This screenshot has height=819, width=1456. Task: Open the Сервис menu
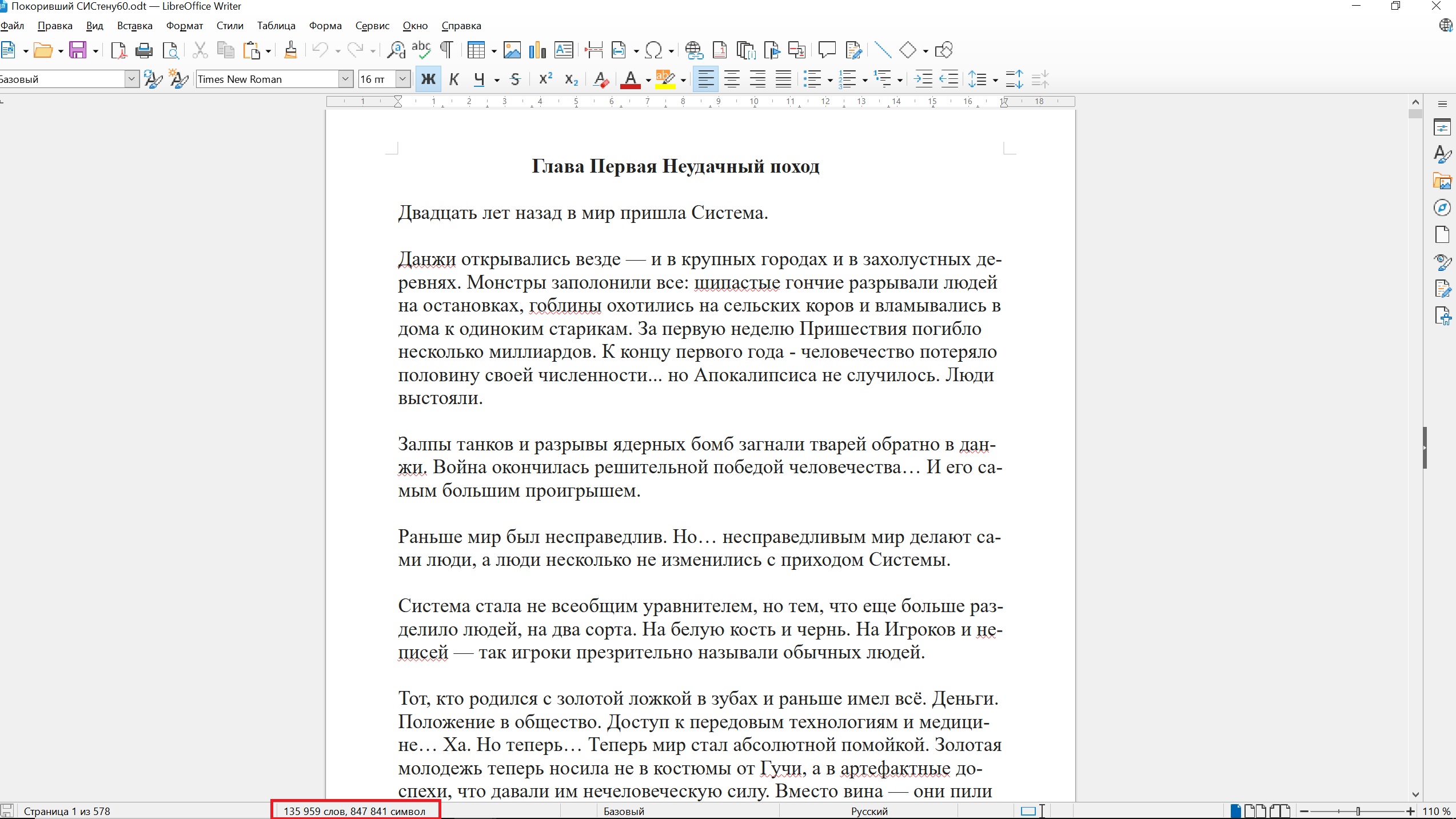pyautogui.click(x=372, y=26)
